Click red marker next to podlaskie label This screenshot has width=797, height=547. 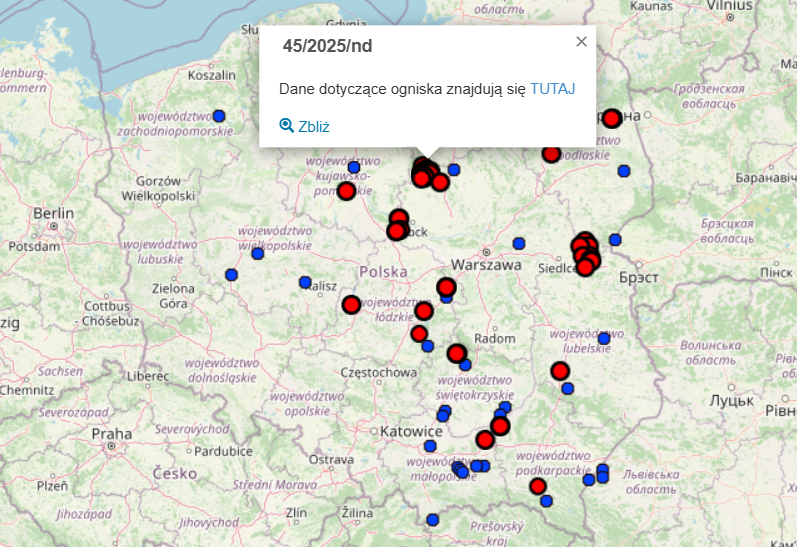(x=551, y=153)
